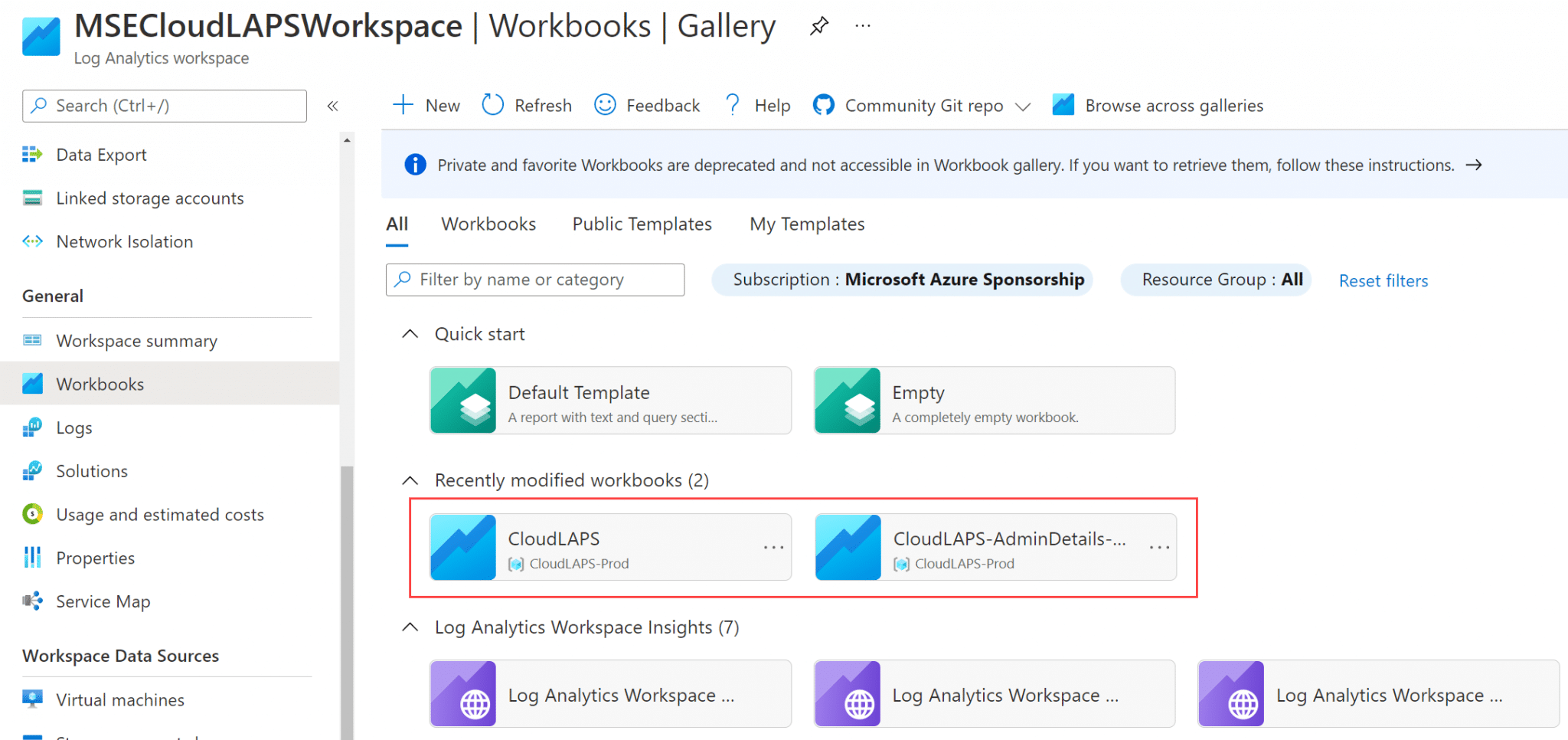View Usage and estimated costs
The image size is (1568, 740).
[x=160, y=514]
